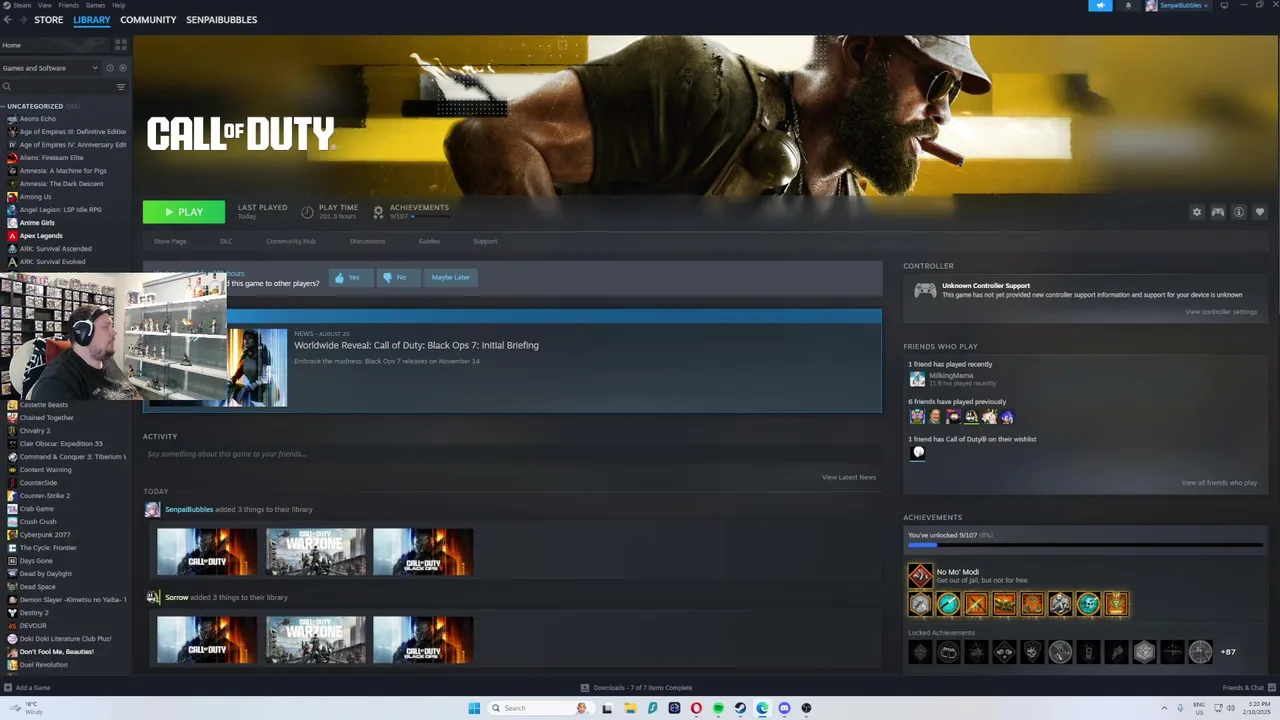Open the Games and Software dropdown
The image size is (1280, 720).
click(50, 68)
